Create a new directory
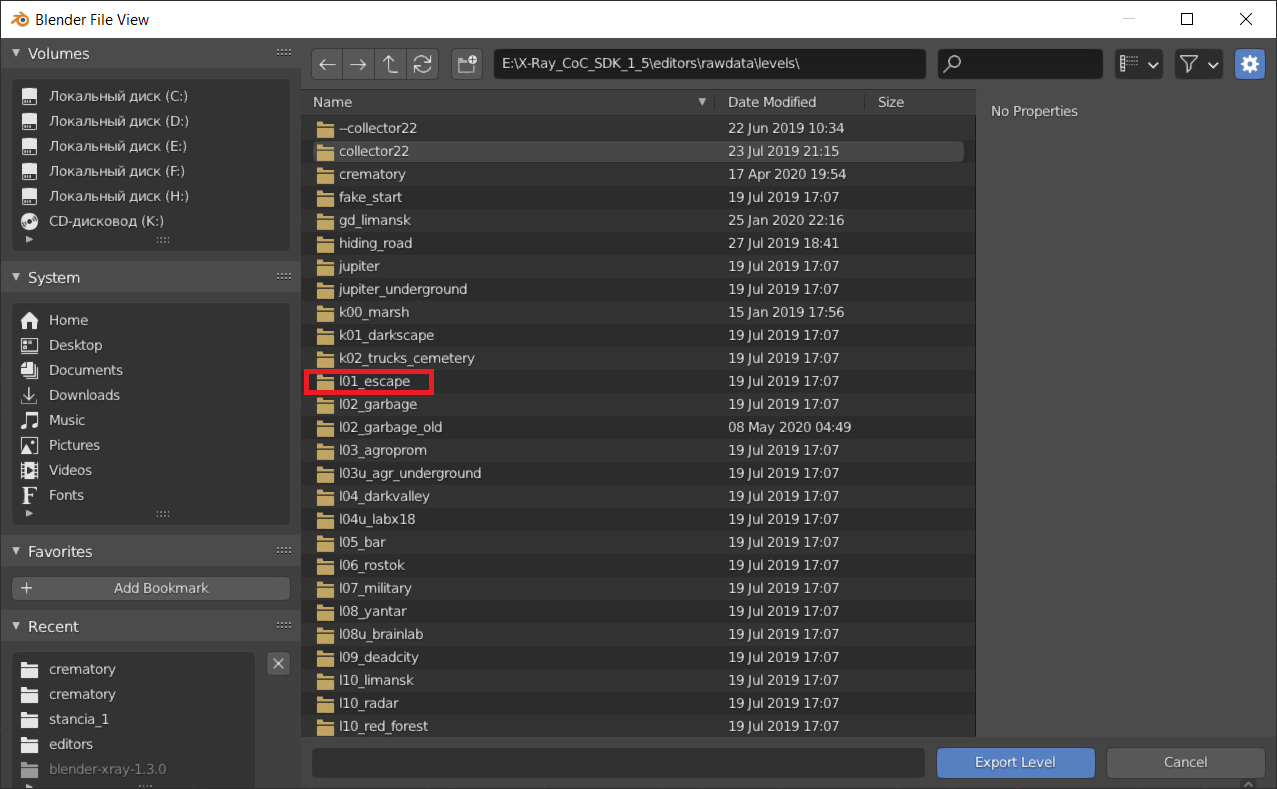Viewport: 1277px width, 789px height. click(x=467, y=64)
